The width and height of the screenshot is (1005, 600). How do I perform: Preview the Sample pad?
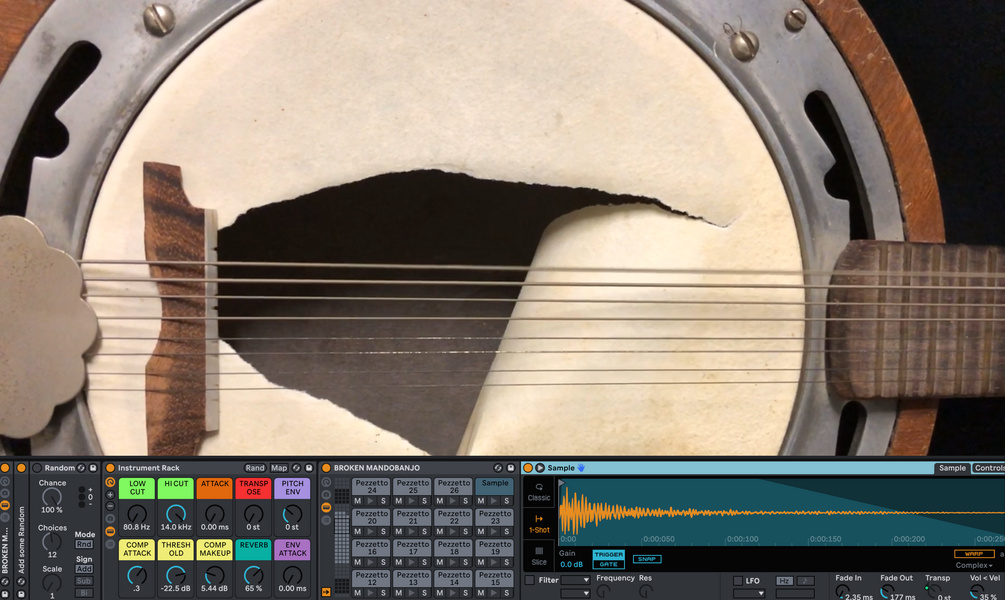[x=494, y=501]
